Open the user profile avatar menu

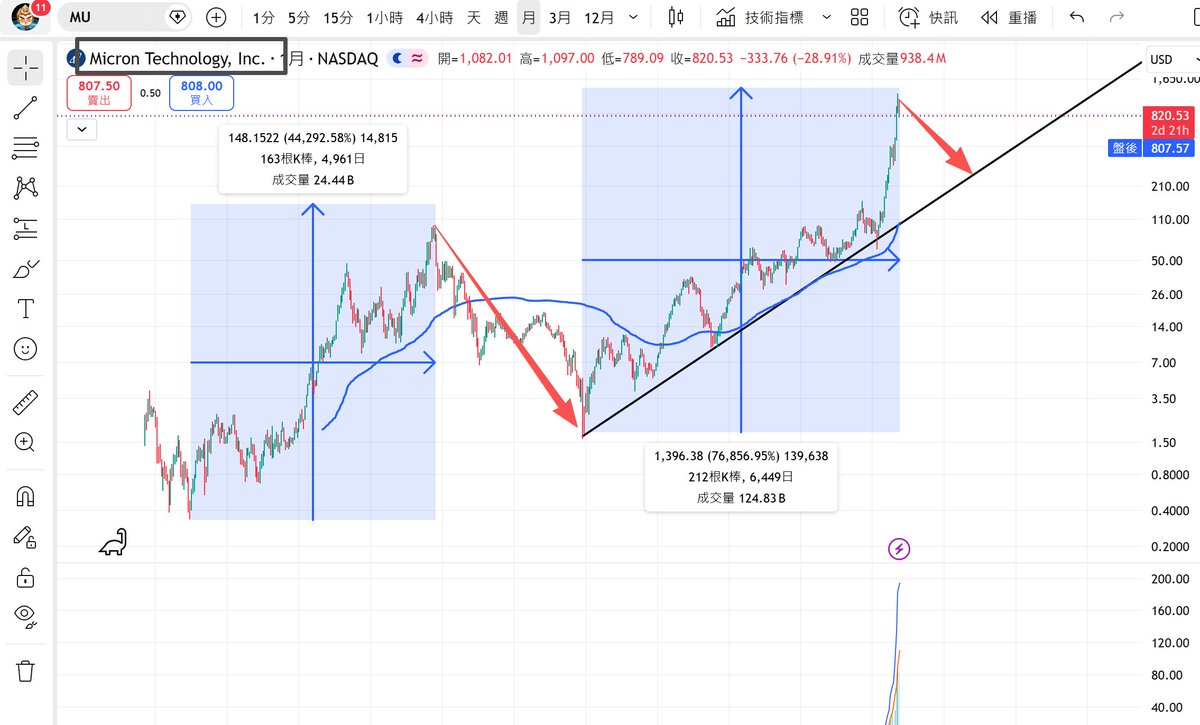pyautogui.click(x=27, y=17)
